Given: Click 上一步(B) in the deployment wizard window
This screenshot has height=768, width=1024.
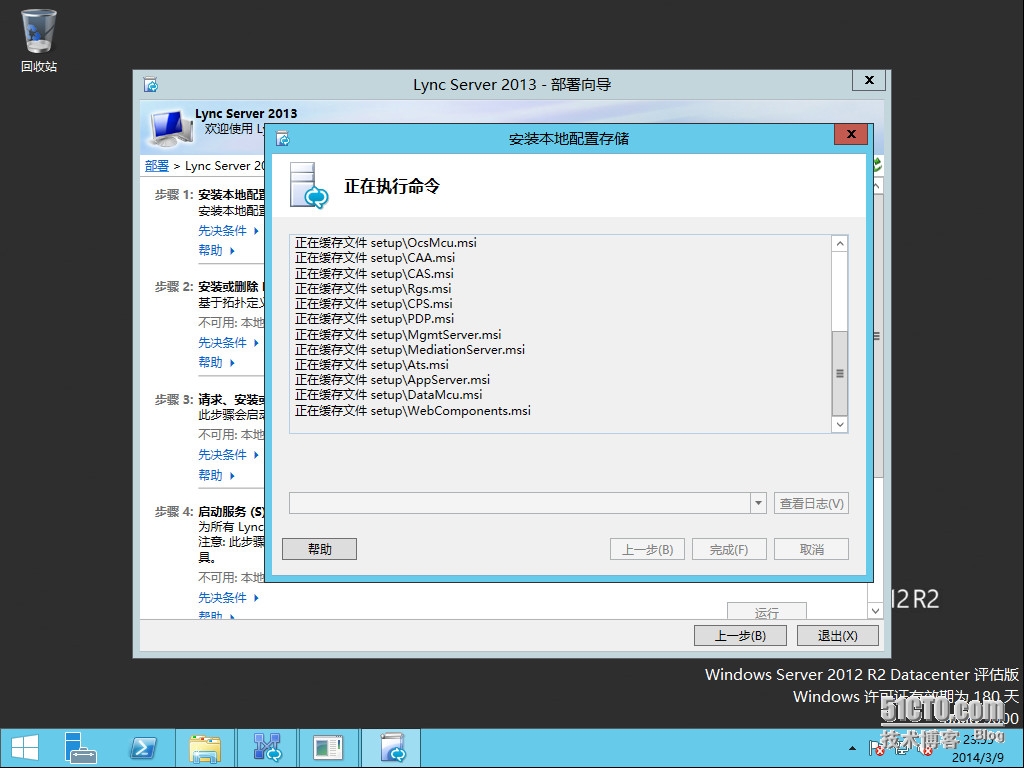Looking at the screenshot, I should click(x=740, y=635).
